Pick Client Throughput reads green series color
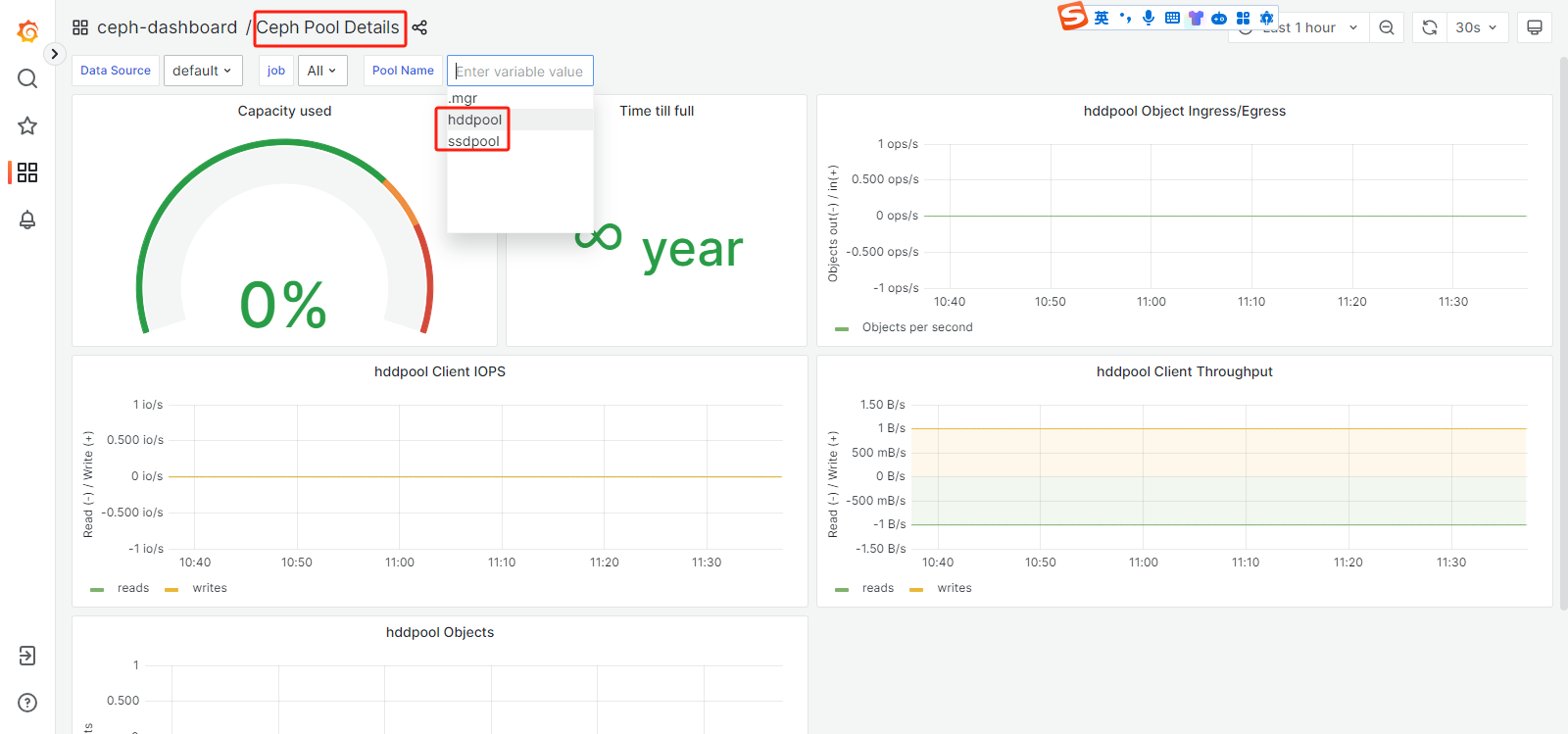This screenshot has height=734, width=1568. pos(842,590)
